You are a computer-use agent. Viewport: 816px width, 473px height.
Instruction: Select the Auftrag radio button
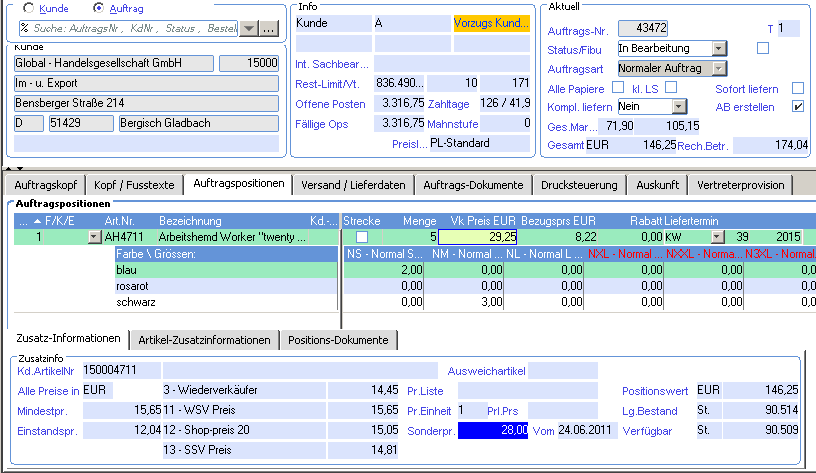98,8
